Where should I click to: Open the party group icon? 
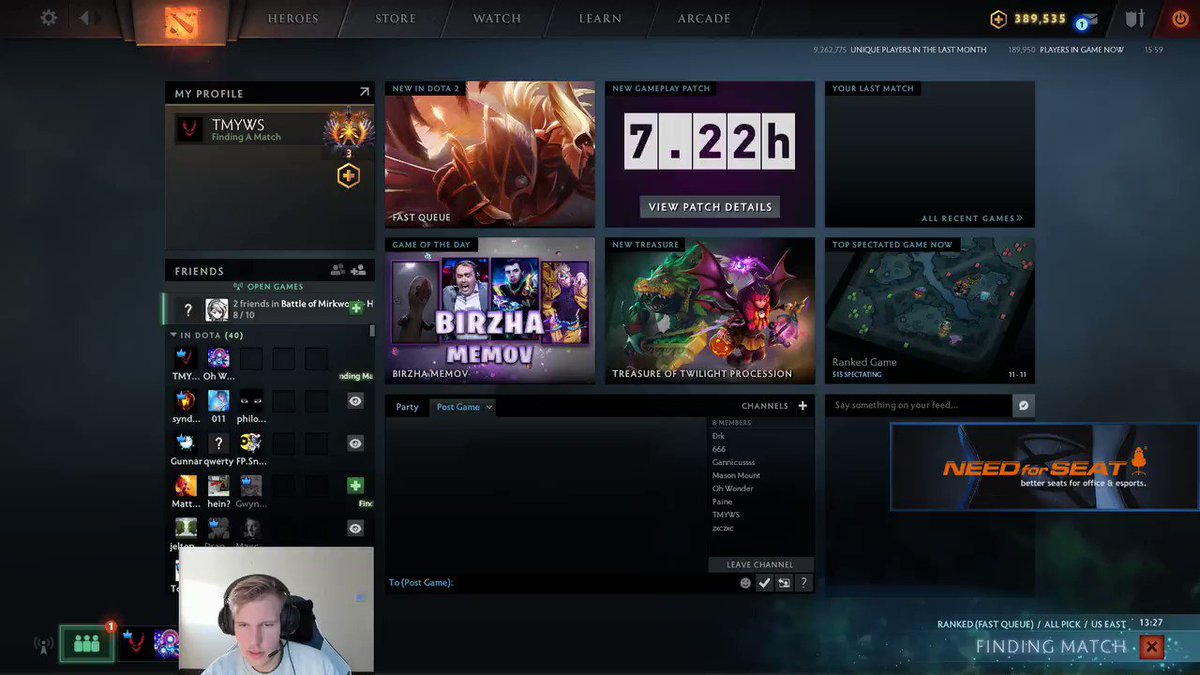[x=86, y=644]
